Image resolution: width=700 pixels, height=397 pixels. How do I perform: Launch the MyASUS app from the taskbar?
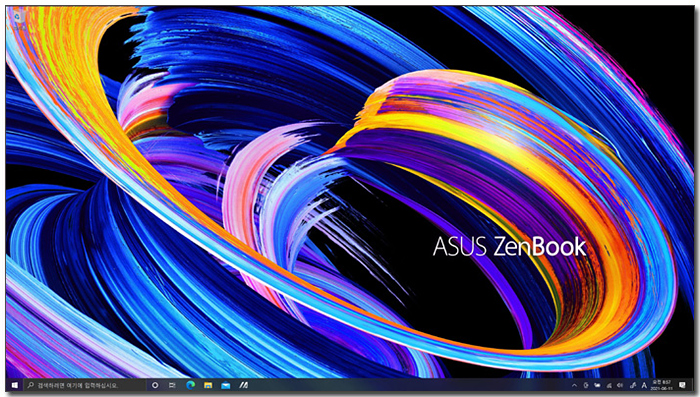click(243, 385)
